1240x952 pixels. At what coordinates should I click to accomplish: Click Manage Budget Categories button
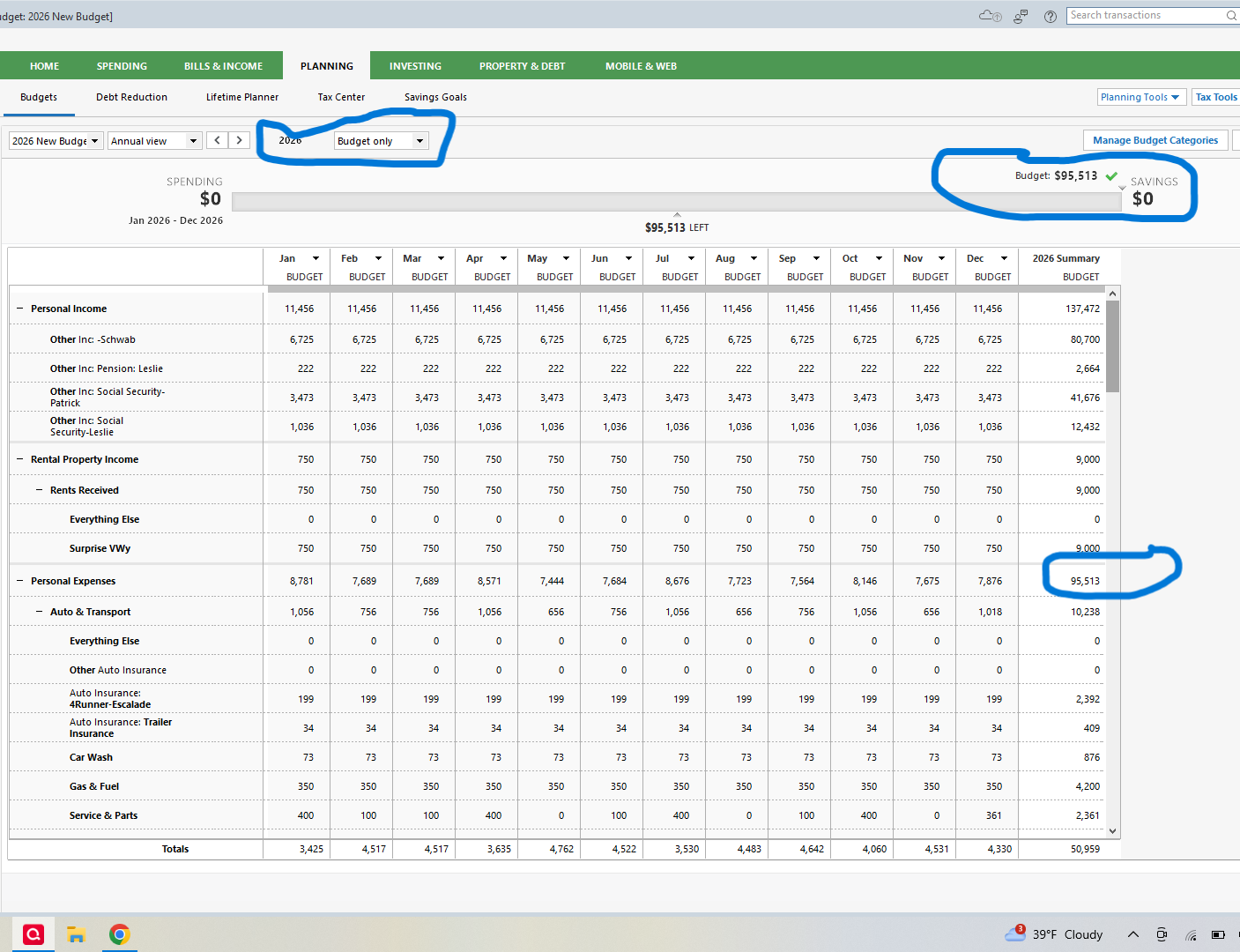1155,140
